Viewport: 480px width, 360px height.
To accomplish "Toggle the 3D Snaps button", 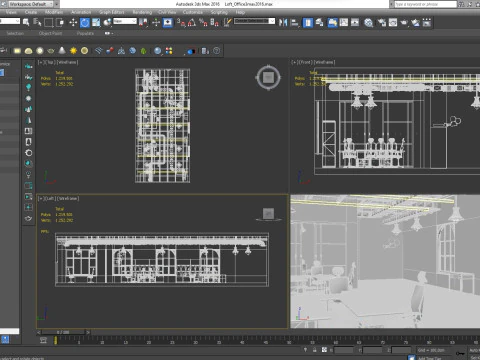I will (x=181, y=23).
